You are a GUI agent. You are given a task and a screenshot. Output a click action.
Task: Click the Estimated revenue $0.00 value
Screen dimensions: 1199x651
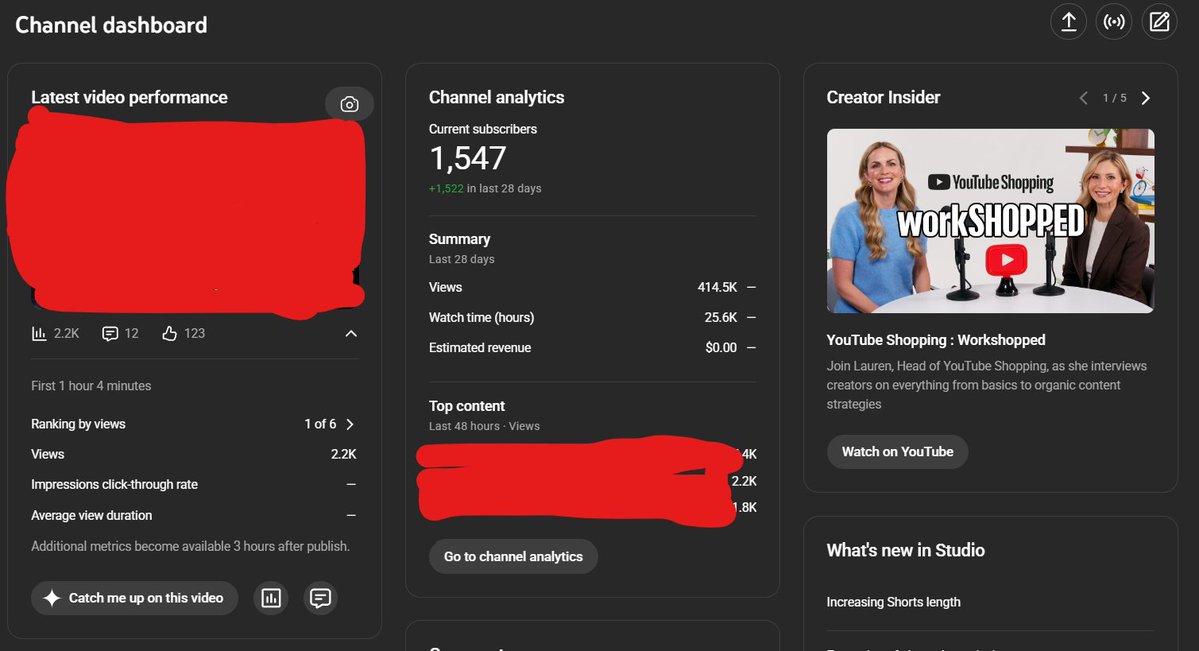click(721, 347)
